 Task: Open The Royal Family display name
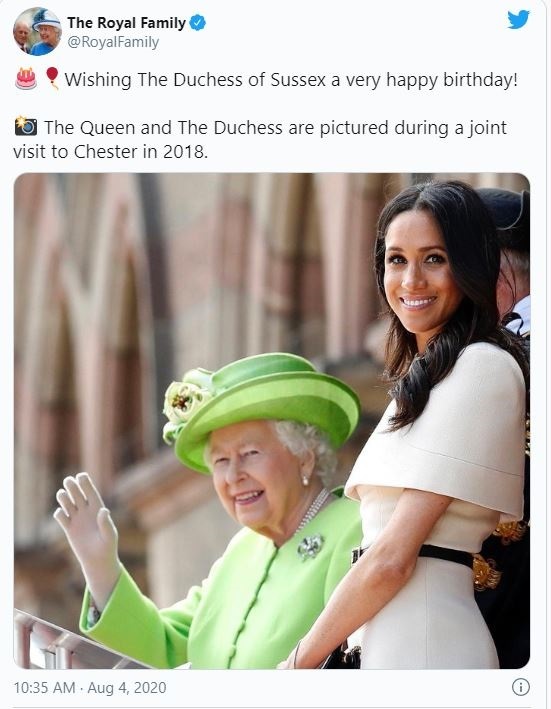pos(126,23)
